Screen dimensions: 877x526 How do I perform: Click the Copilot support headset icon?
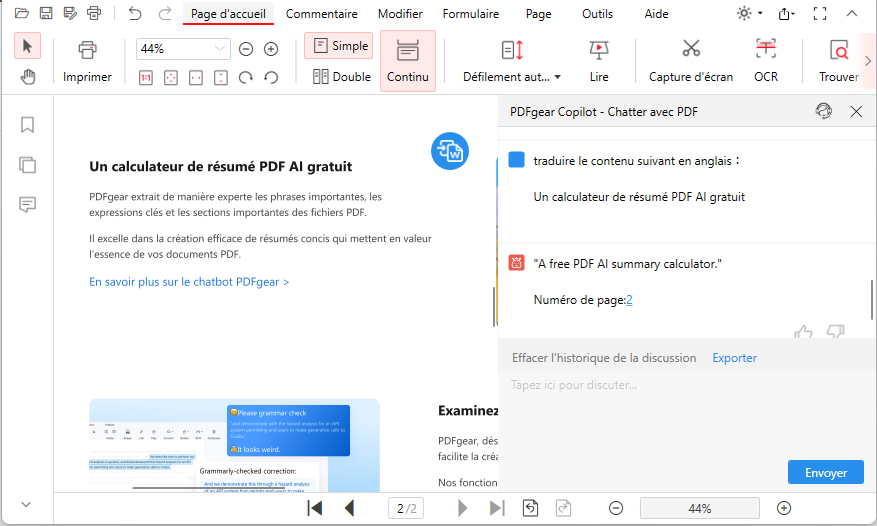823,111
